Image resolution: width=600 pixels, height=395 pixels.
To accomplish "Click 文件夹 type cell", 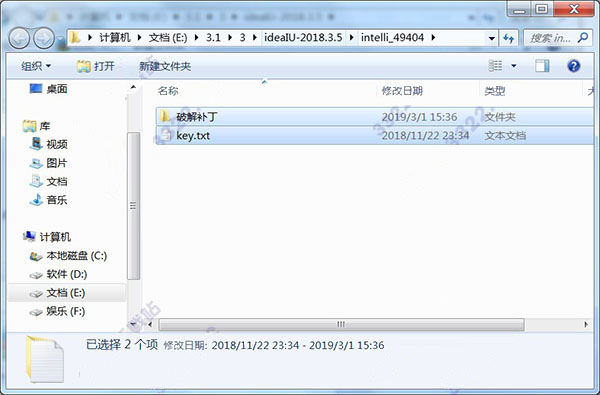I will [x=500, y=117].
